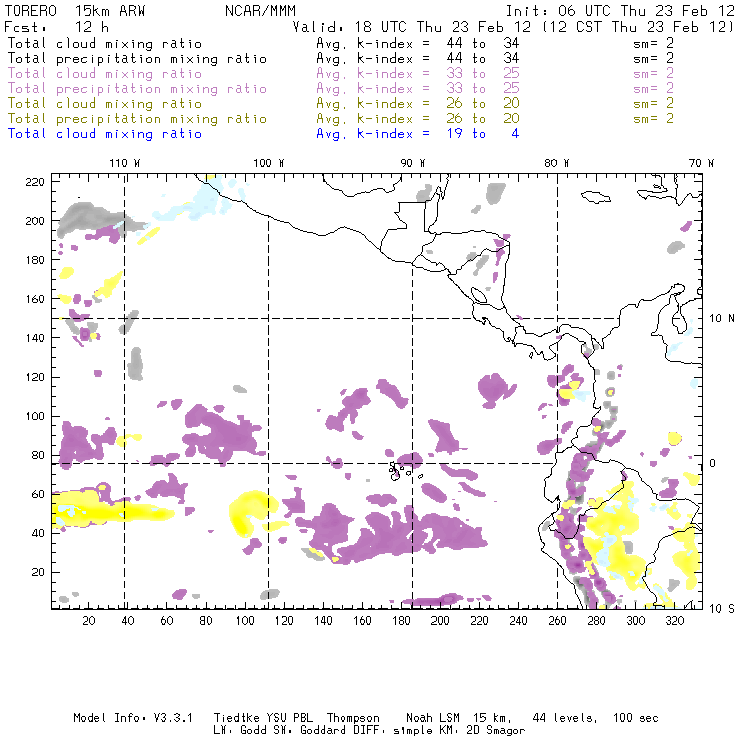The image size is (740, 740).
Task: Select x-axis tick label "300"
Action: [636, 621]
